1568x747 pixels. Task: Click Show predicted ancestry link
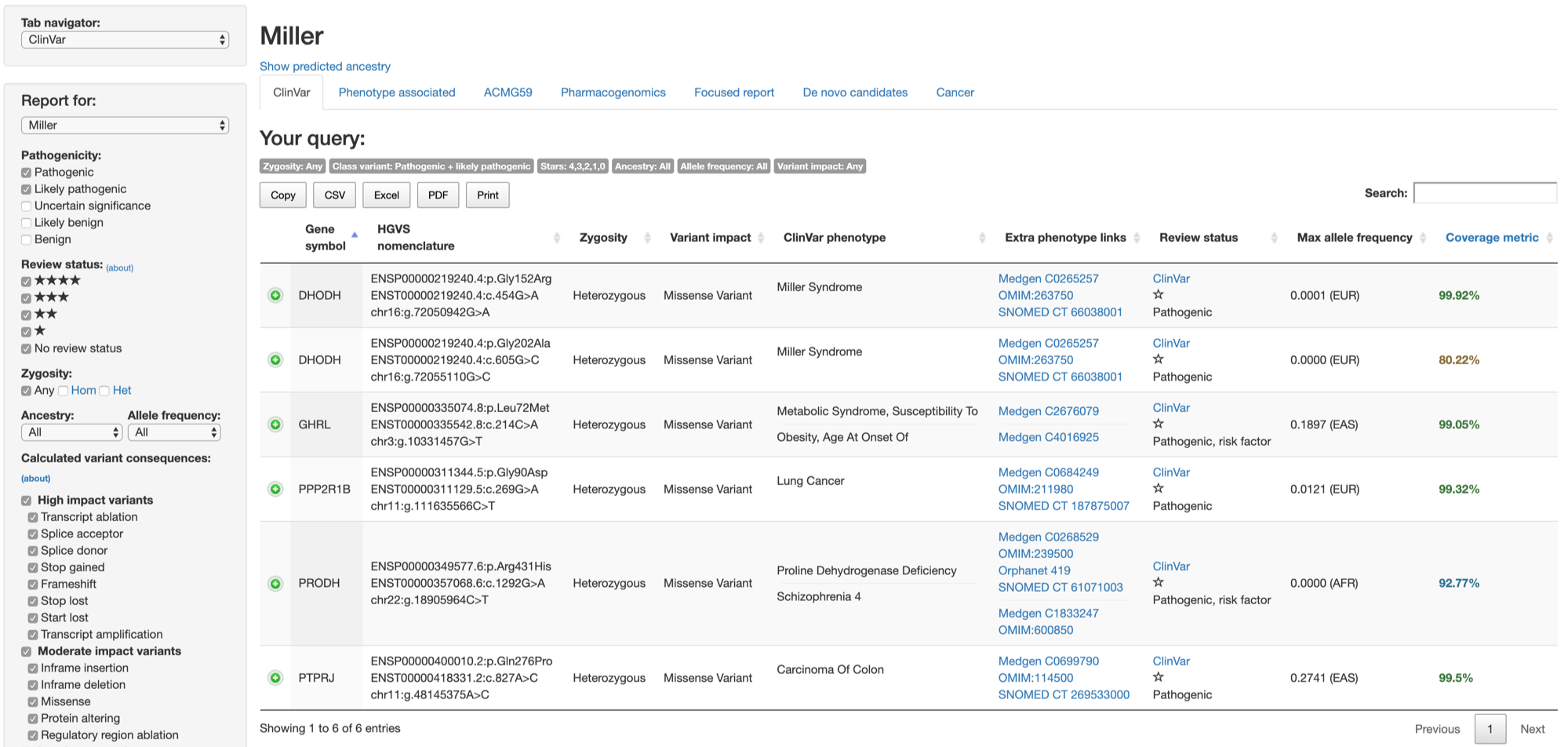[x=325, y=67]
